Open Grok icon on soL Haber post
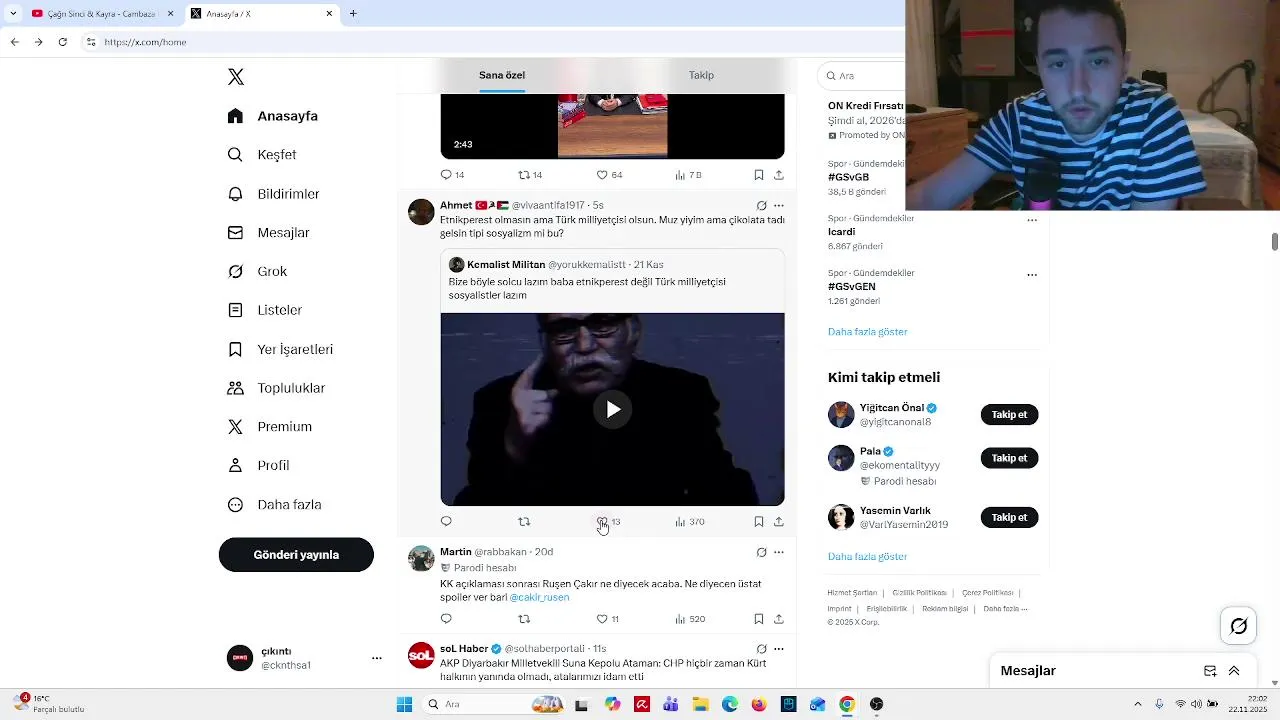 (761, 649)
